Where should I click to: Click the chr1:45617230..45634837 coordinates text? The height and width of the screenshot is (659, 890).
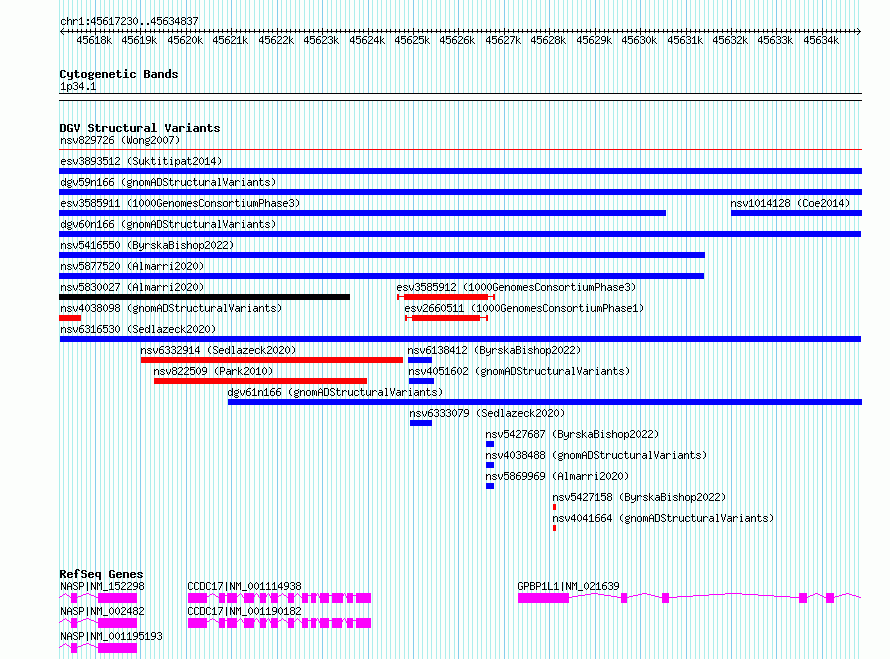point(129,22)
